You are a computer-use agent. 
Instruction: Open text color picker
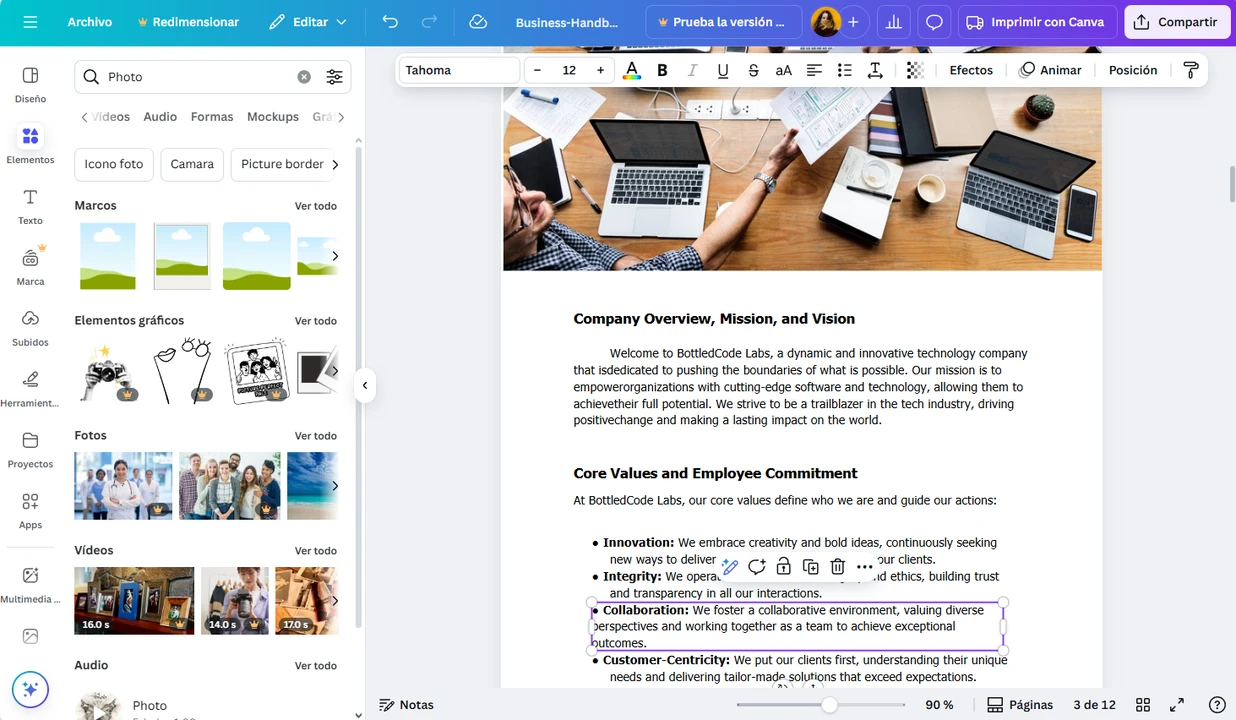click(x=632, y=70)
